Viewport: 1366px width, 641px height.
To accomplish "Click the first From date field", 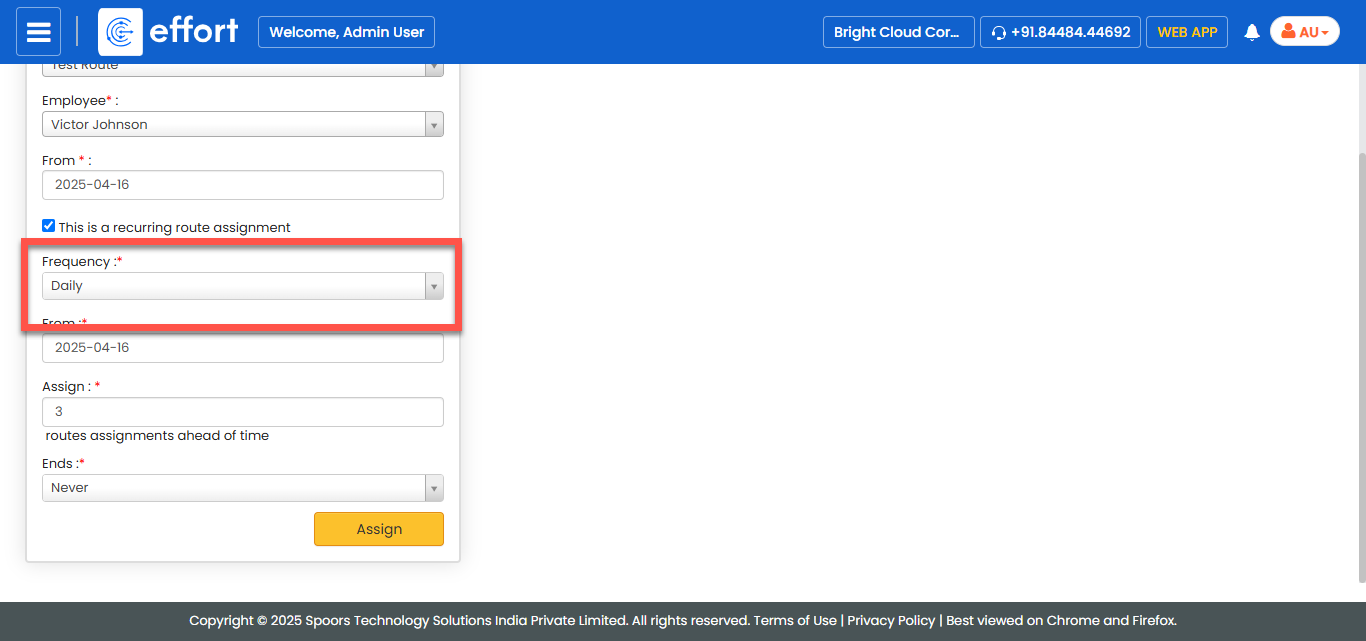I will (242, 185).
